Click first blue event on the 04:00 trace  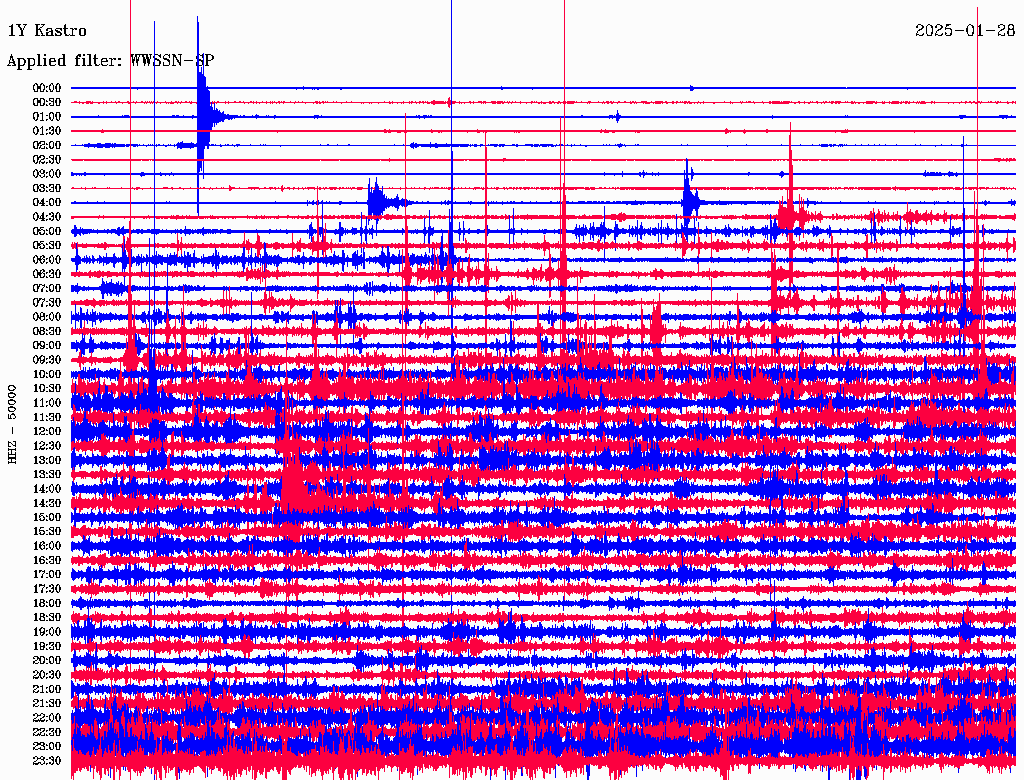coord(376,202)
